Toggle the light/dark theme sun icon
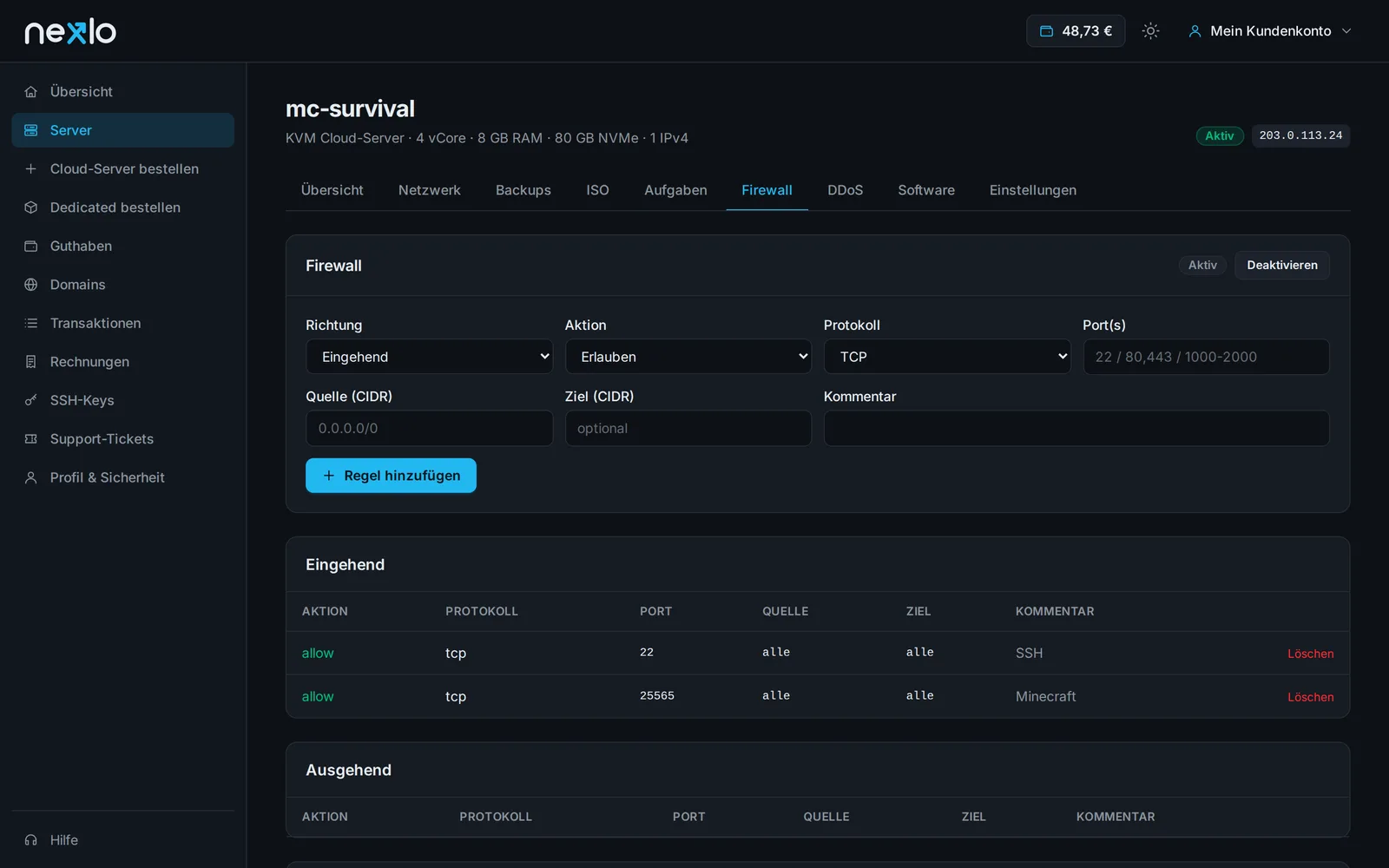Viewport: 1389px width, 868px height. coord(1151,31)
